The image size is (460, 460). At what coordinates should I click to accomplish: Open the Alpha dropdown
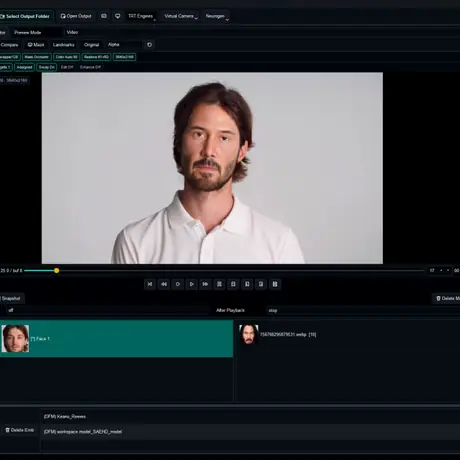point(124,45)
